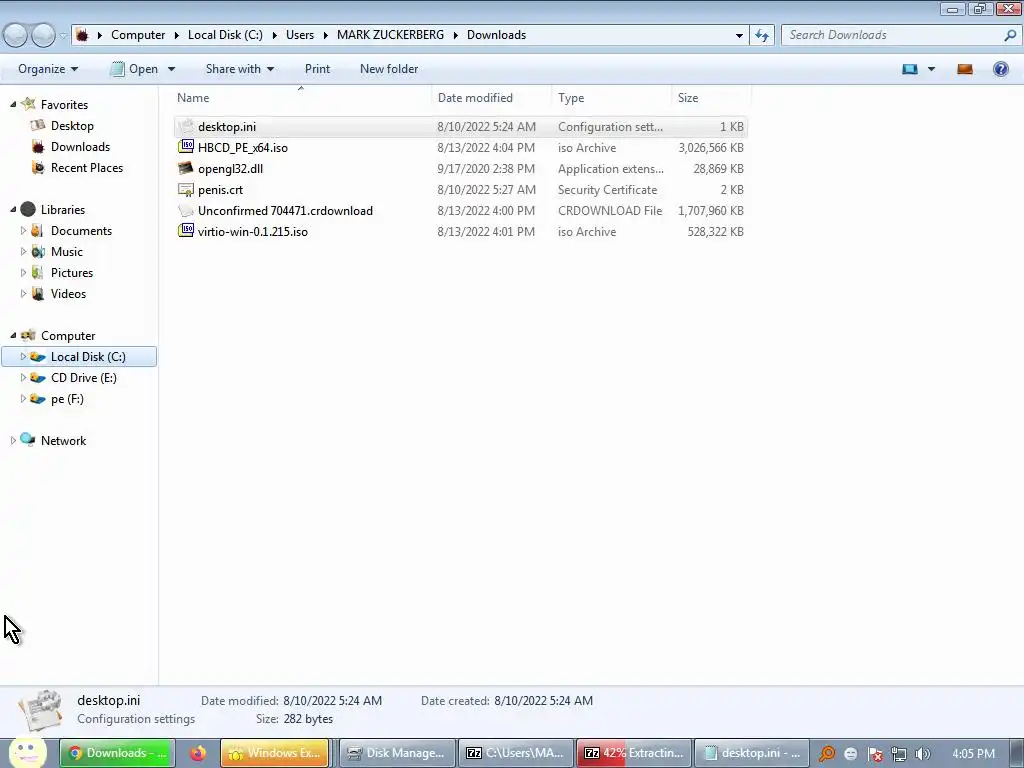Click New folder in the toolbar
This screenshot has height=768, width=1024.
point(389,69)
